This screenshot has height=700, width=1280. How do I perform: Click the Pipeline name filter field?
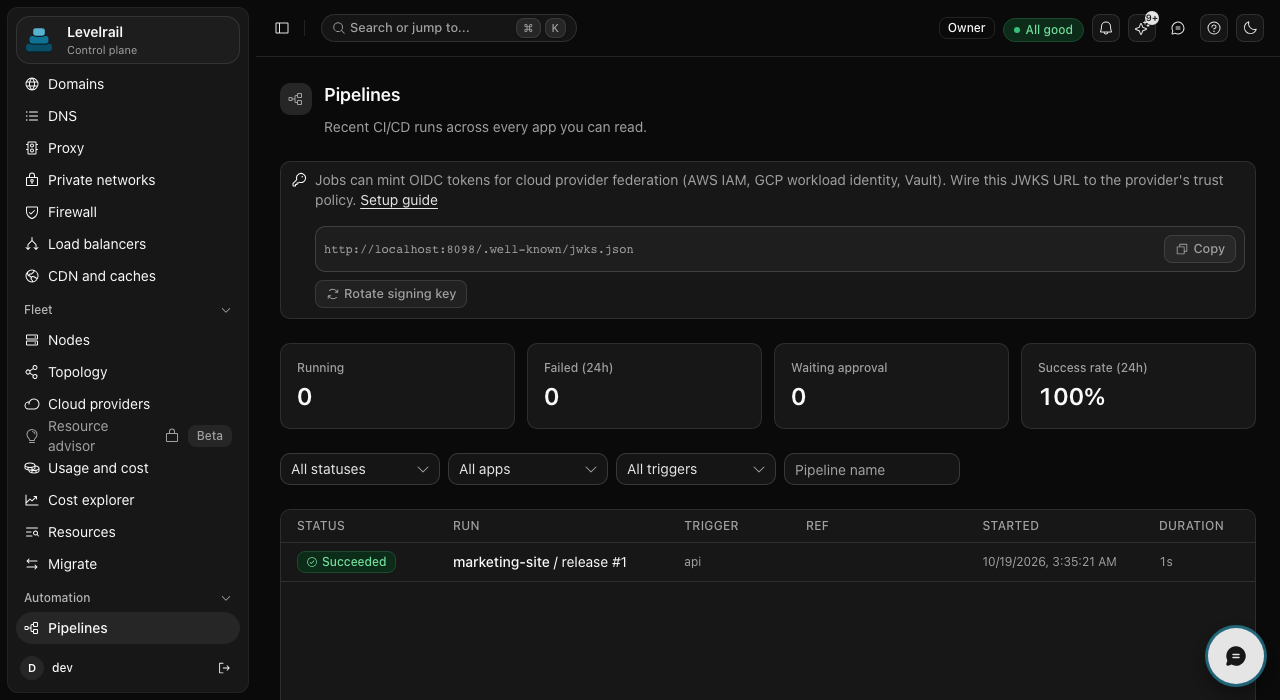[872, 469]
